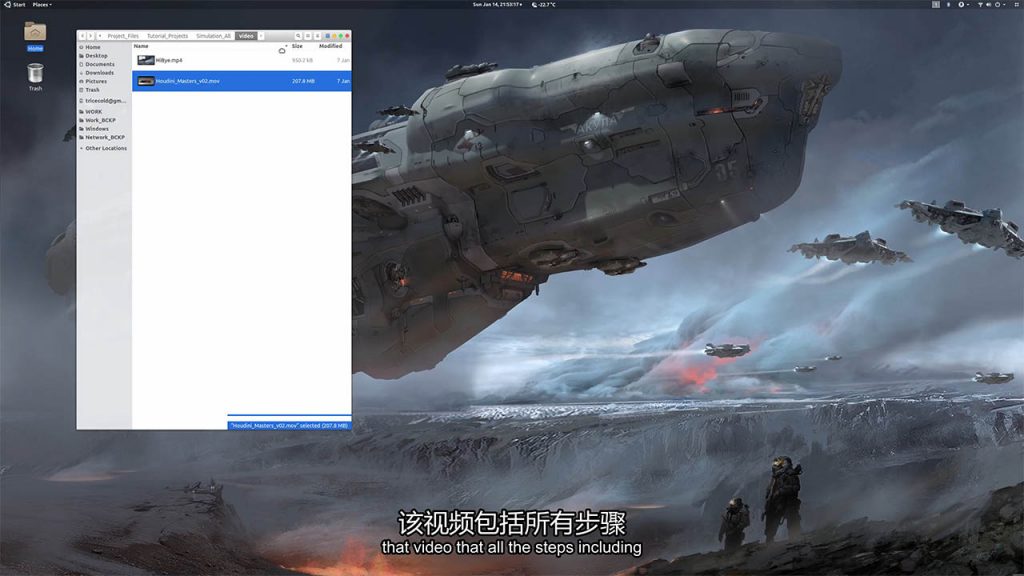Image resolution: width=1024 pixels, height=576 pixels.
Task: Go back using the file manager's back arrow
Action: (x=82, y=36)
